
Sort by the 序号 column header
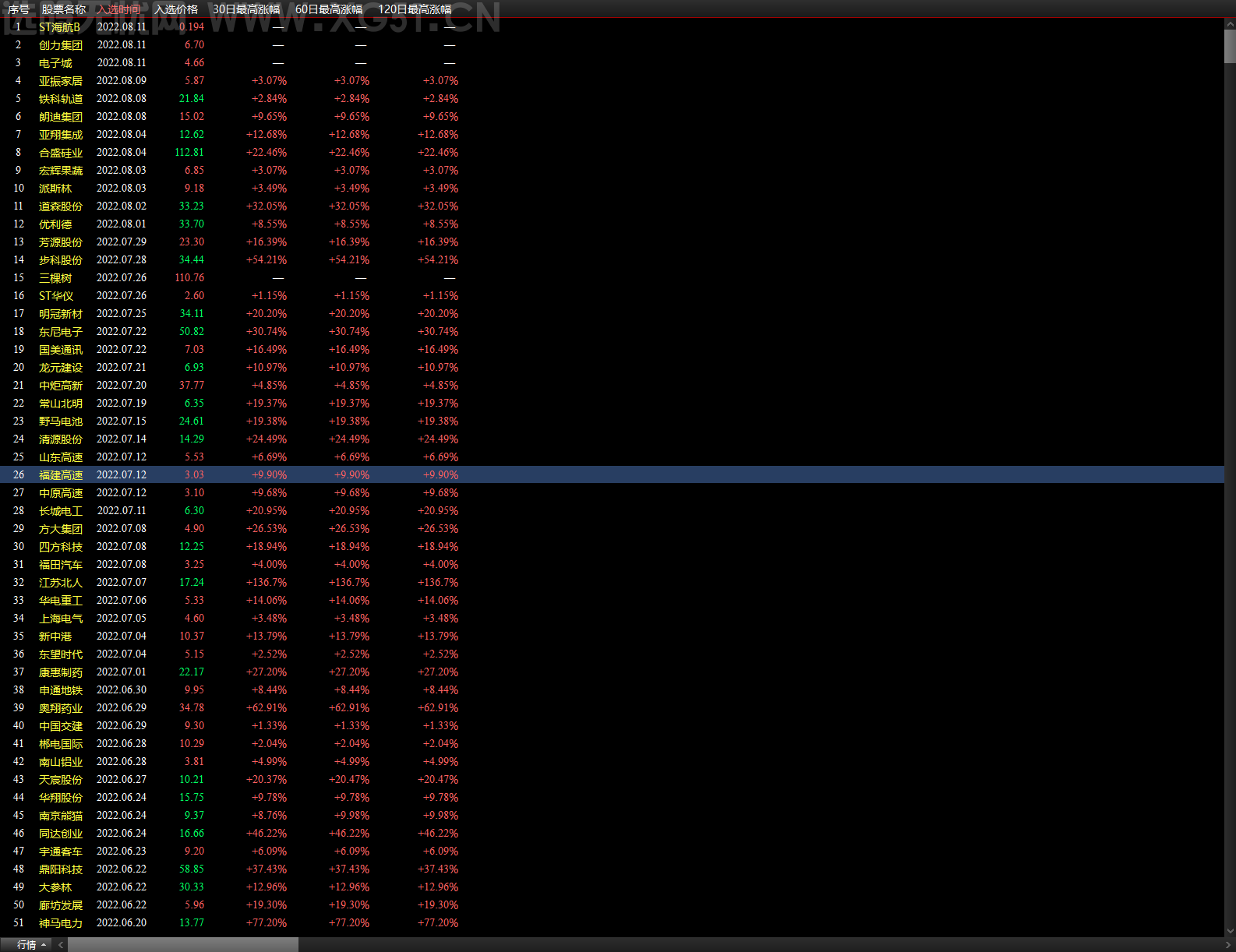[19, 9]
